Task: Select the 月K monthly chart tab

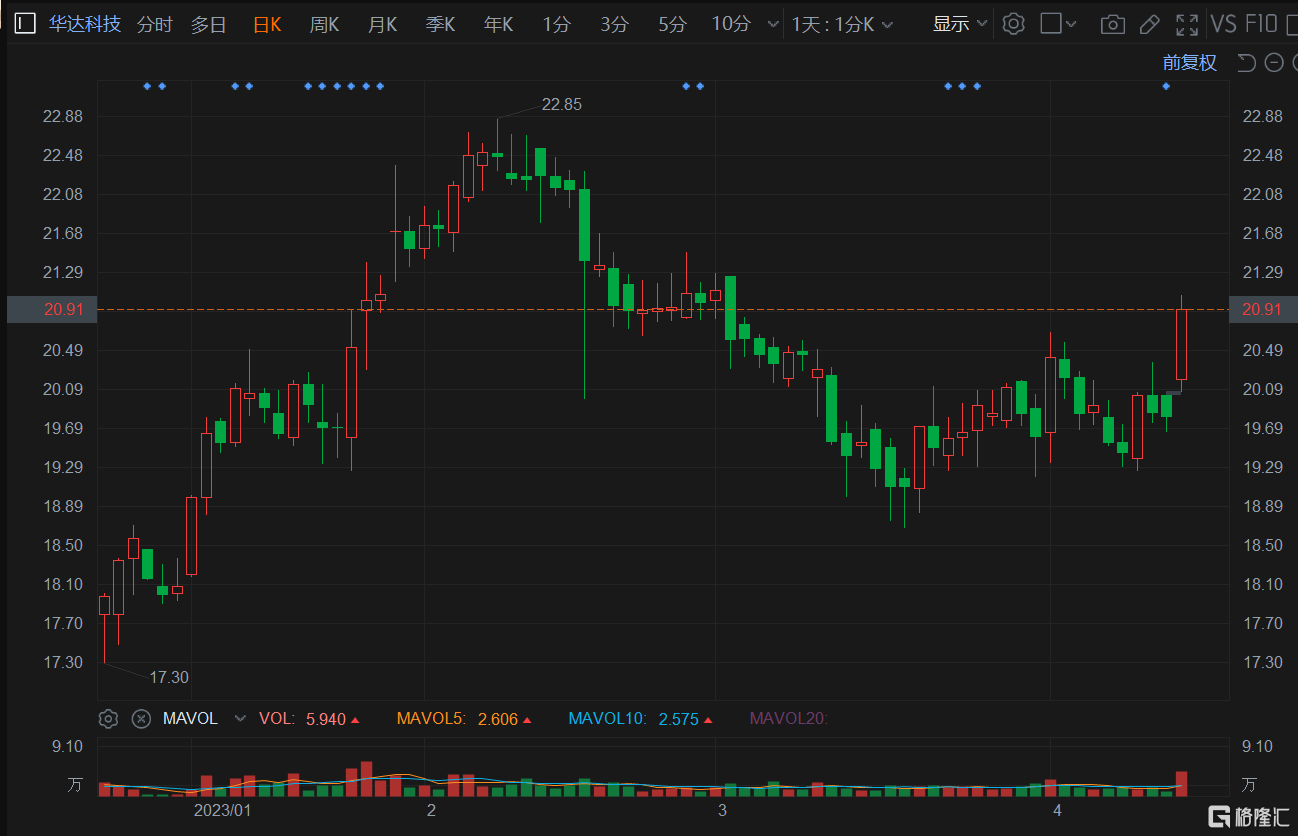Action: (382, 24)
